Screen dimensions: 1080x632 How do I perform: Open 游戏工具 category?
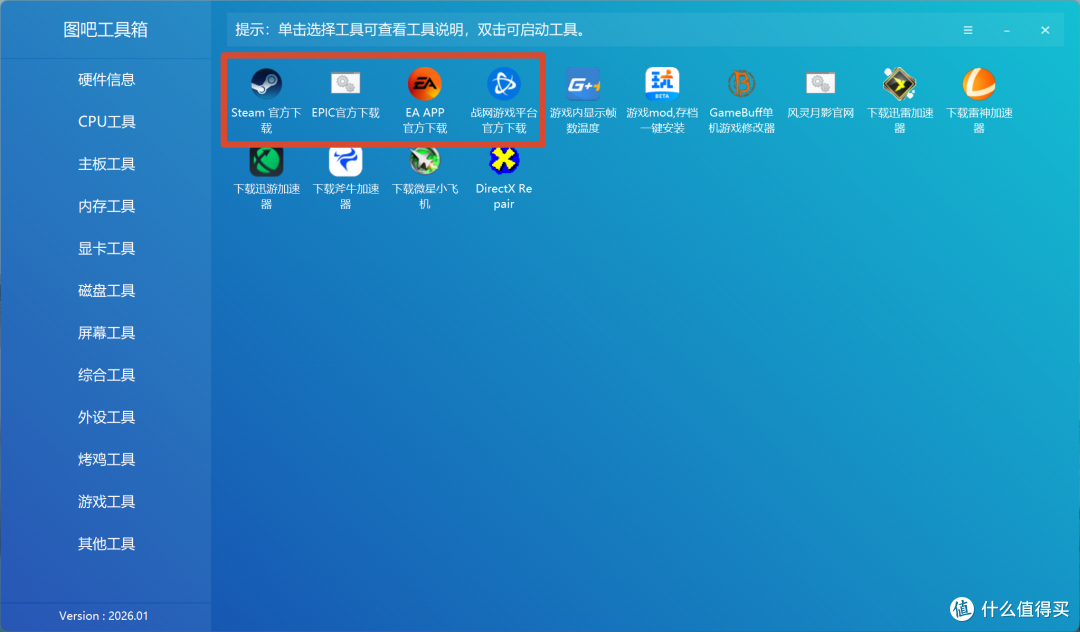[x=106, y=502]
